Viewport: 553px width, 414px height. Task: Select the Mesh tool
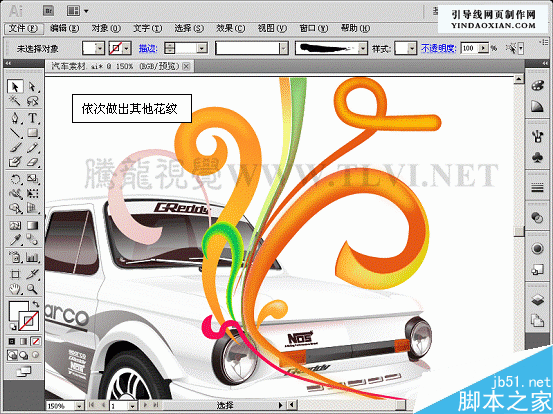[15, 225]
